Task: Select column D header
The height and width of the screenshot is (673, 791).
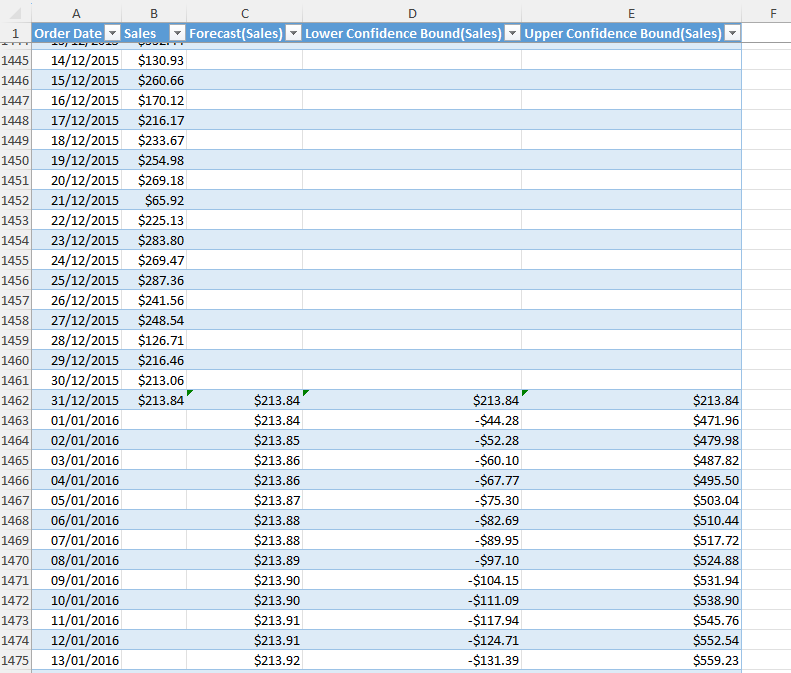Action: 412,12
